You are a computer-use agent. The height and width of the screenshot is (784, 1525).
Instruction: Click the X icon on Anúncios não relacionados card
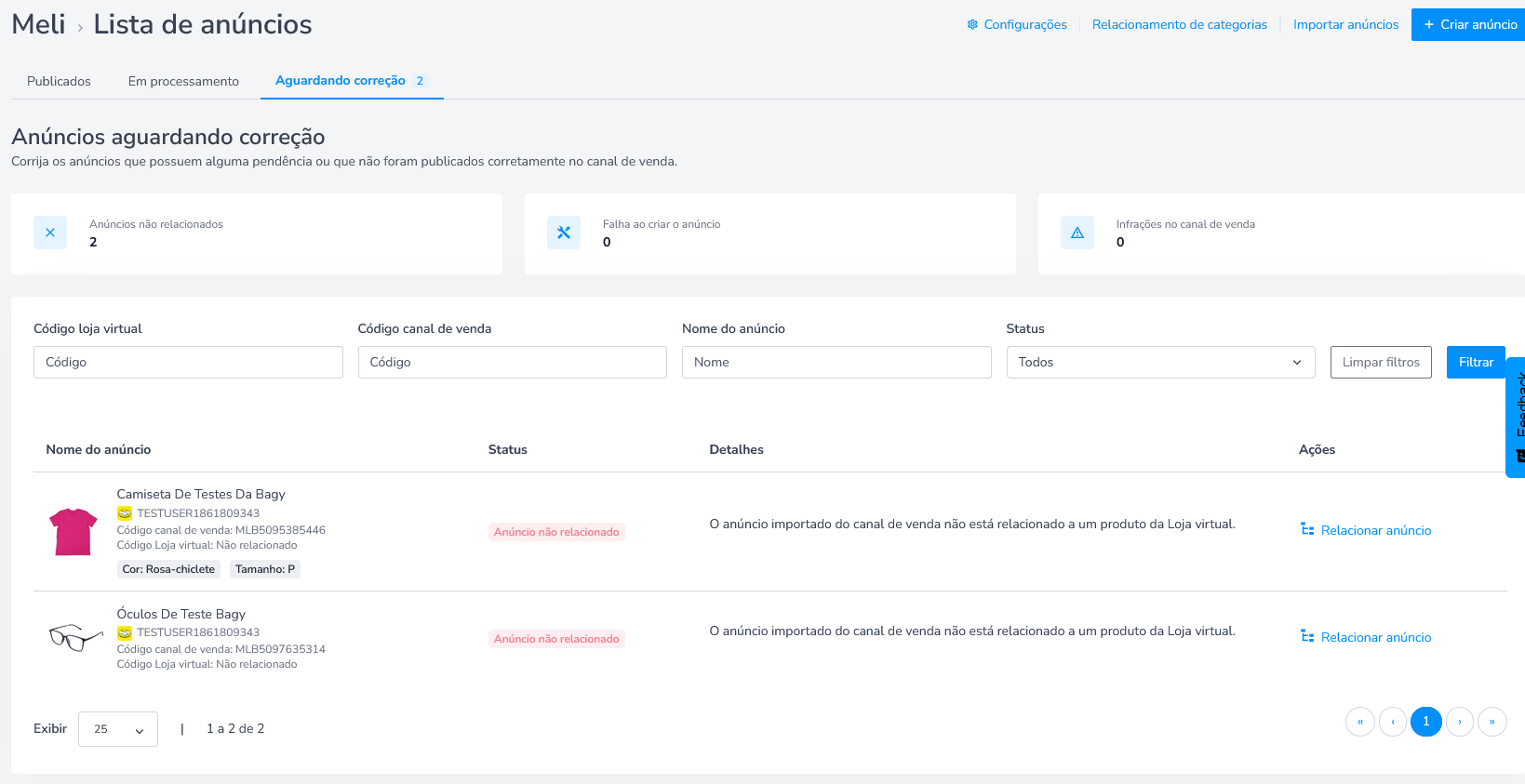(50, 233)
